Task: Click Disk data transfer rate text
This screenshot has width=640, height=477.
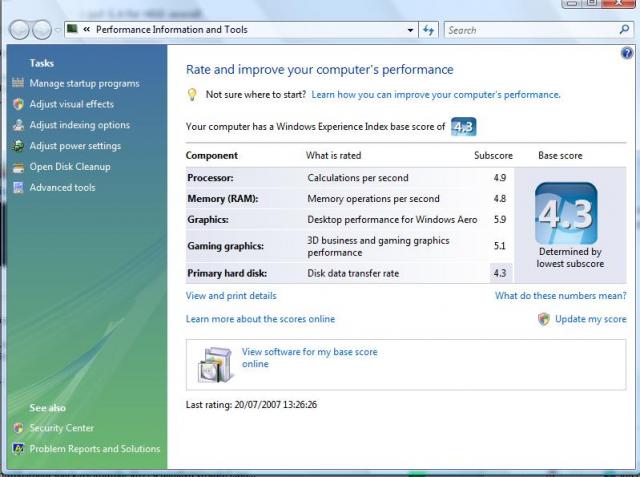Action: (x=353, y=273)
